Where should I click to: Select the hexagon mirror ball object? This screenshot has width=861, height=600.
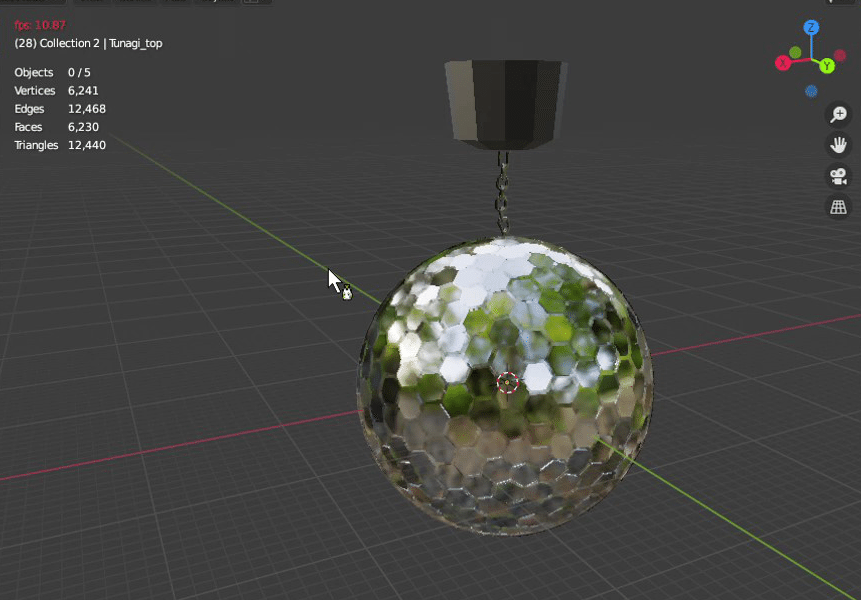(x=505, y=386)
